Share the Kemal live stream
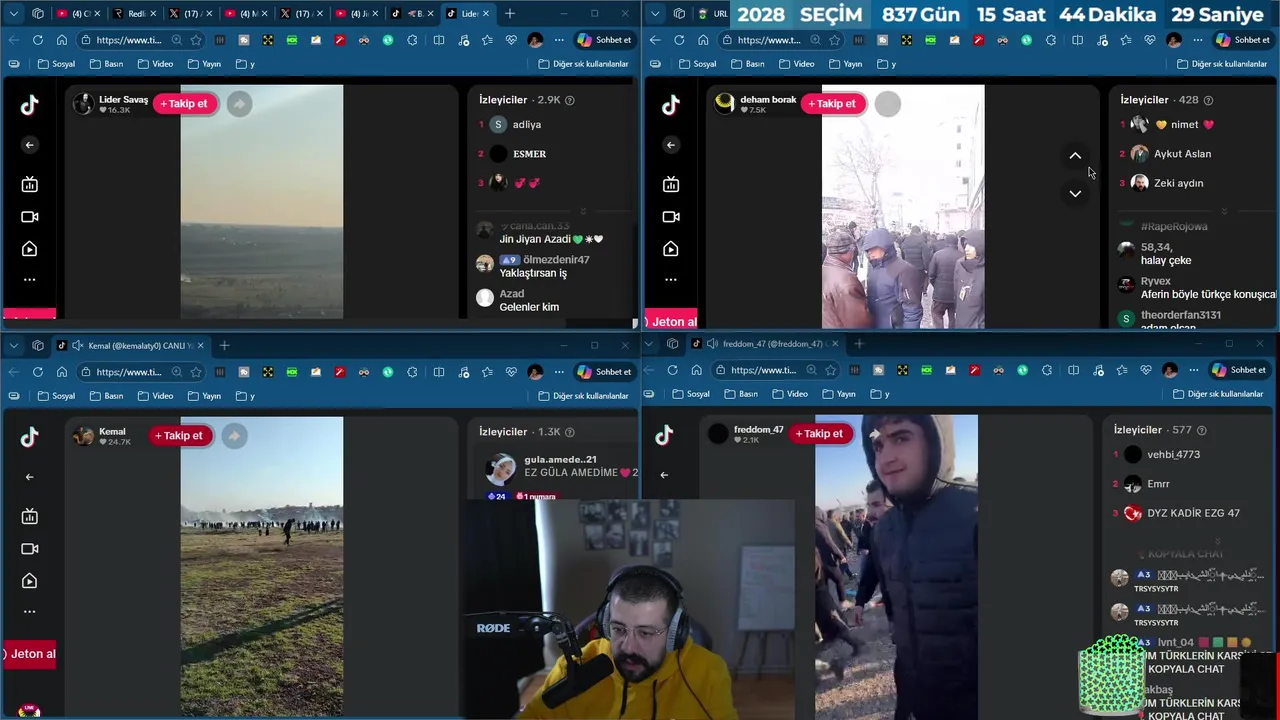 [x=234, y=436]
